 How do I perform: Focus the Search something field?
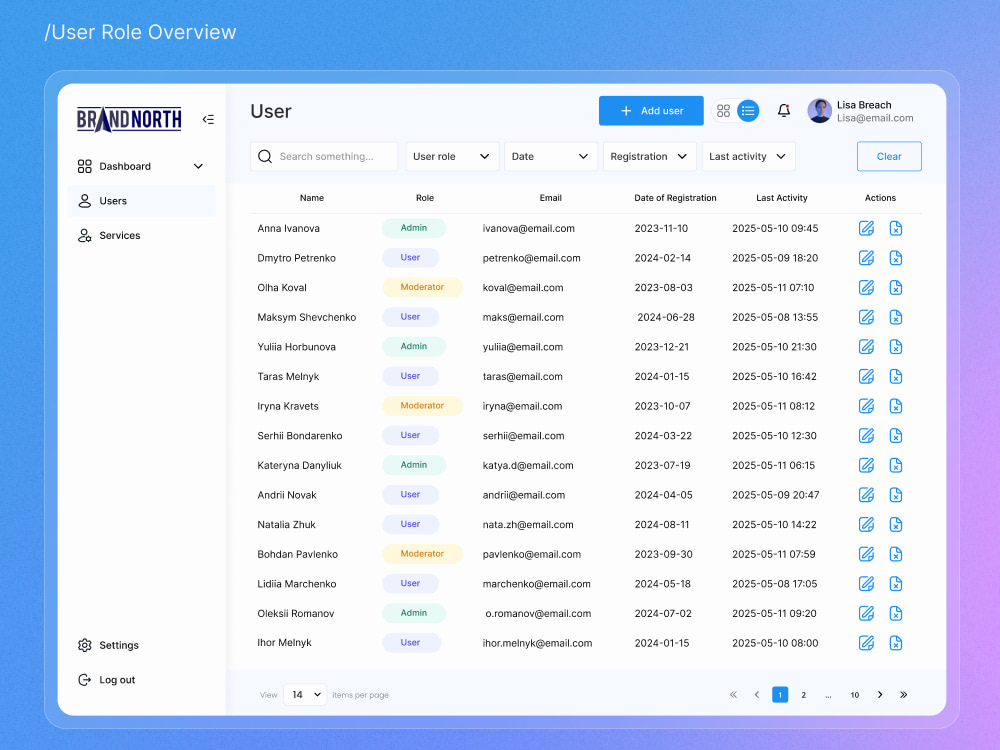coord(324,156)
